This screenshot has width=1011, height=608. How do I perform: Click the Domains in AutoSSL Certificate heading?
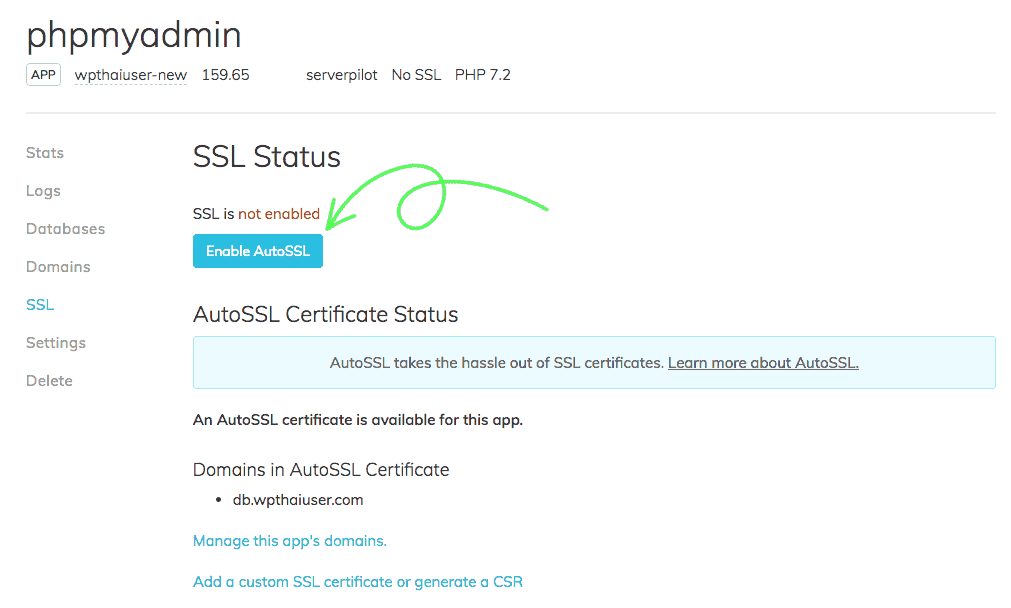(321, 469)
